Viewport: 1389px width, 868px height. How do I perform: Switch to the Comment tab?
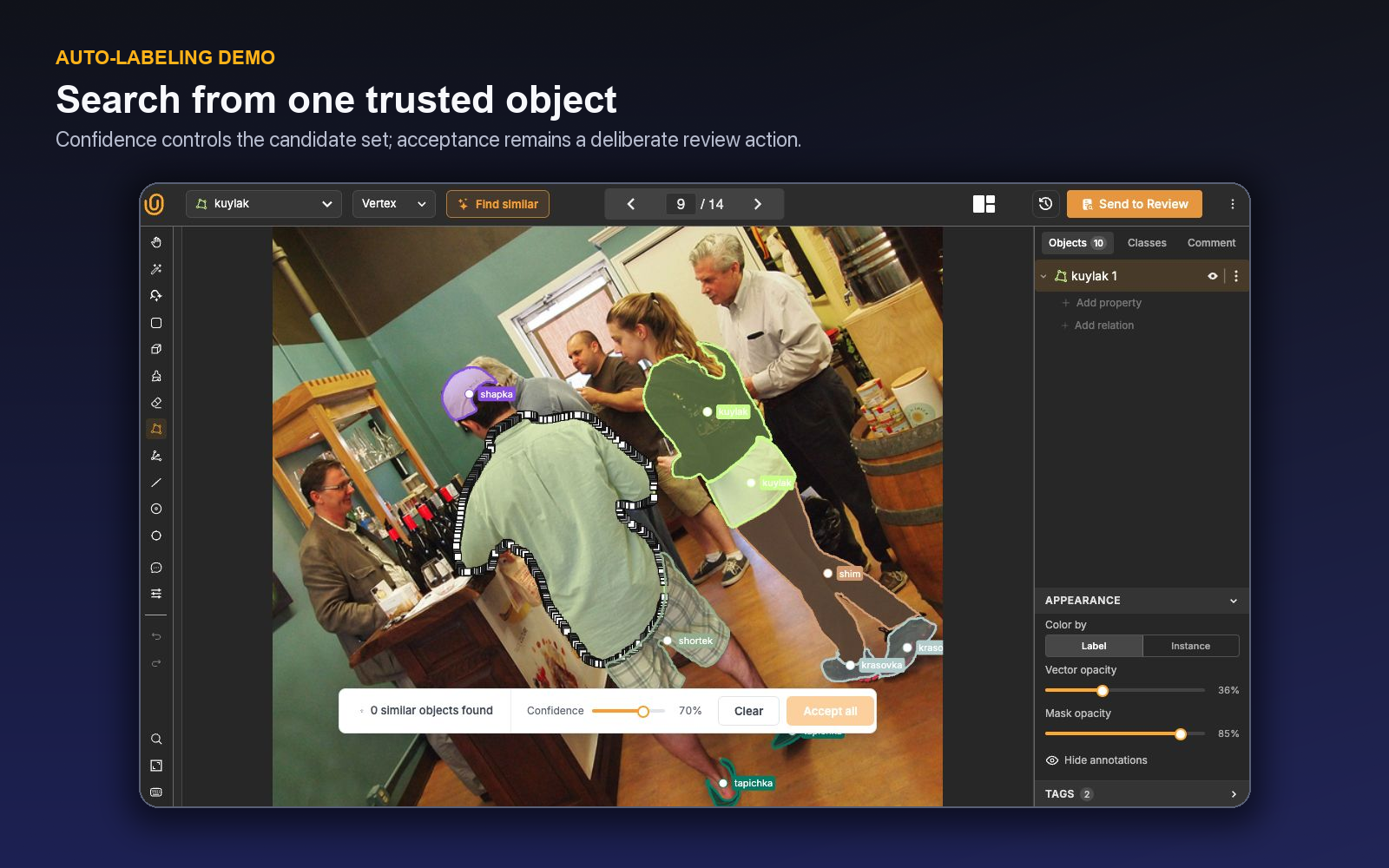click(1211, 243)
